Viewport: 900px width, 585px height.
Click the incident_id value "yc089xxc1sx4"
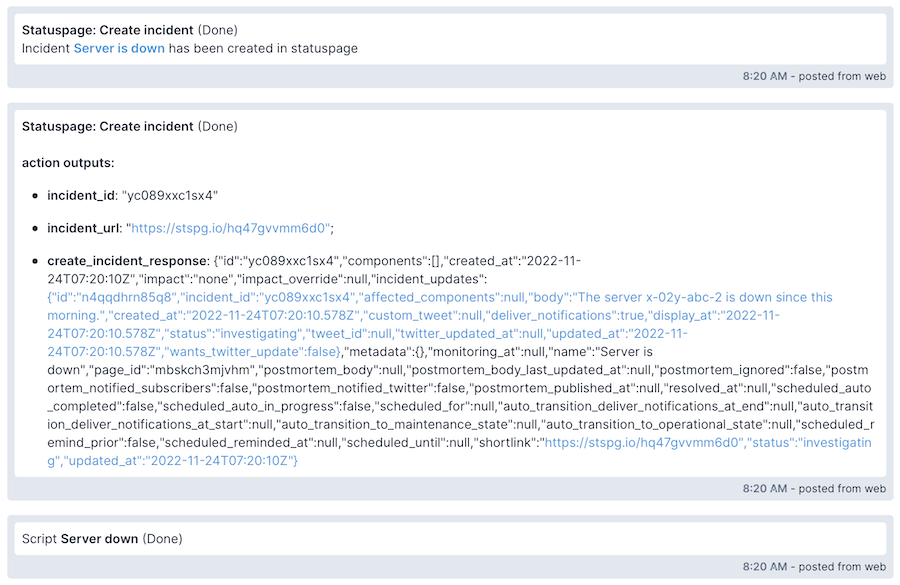pos(170,195)
